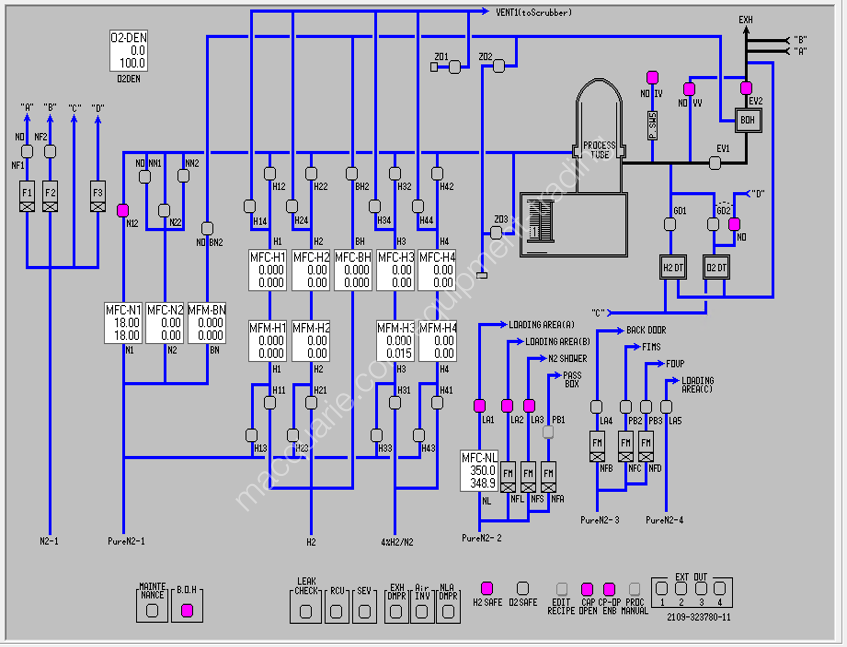The image size is (847, 647).
Task: Select the O2 DT detector box
Action: (716, 267)
